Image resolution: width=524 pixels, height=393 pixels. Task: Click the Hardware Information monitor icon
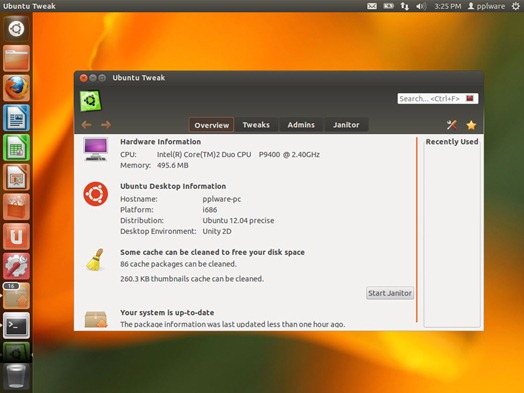click(x=96, y=149)
